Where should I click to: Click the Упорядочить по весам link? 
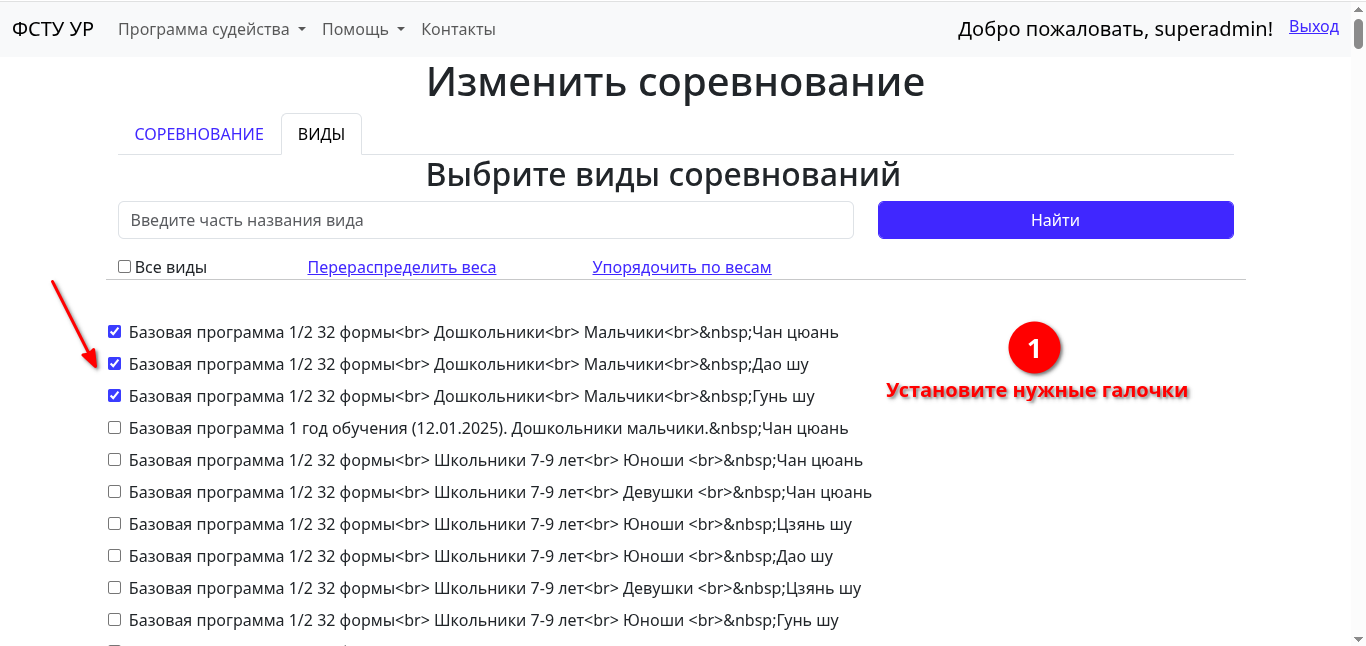click(x=681, y=267)
